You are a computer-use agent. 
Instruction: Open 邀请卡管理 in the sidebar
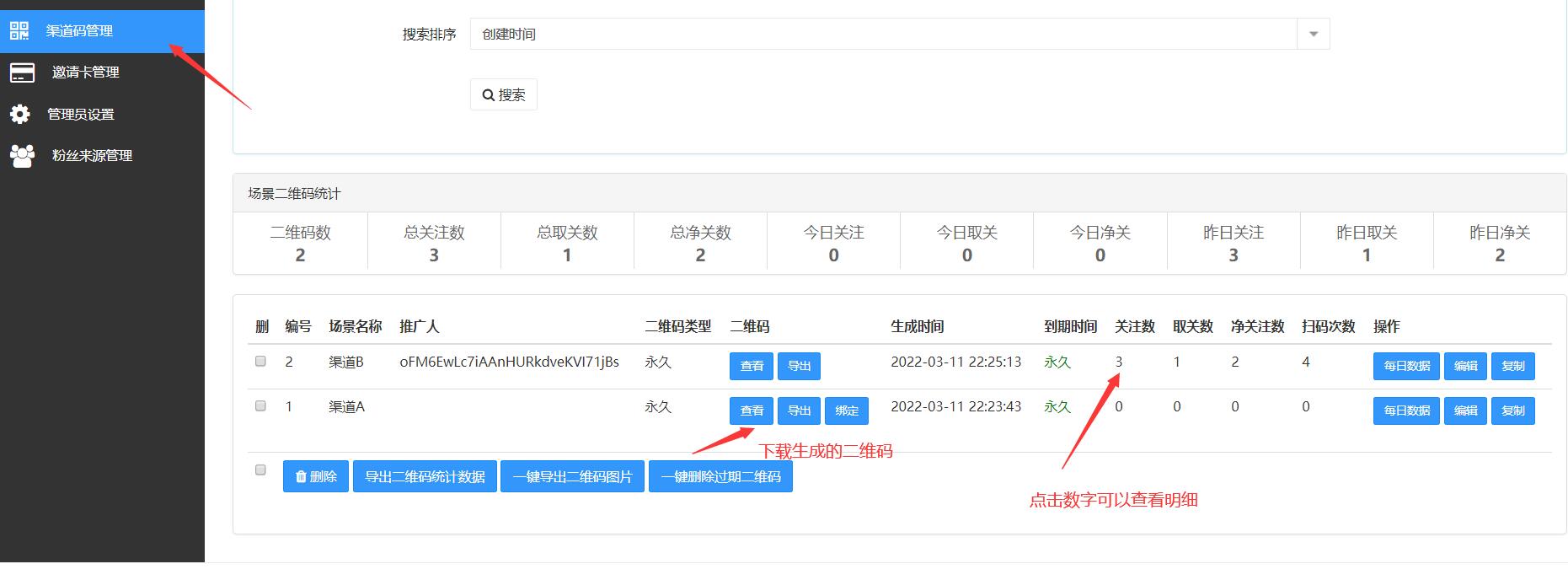[x=85, y=72]
